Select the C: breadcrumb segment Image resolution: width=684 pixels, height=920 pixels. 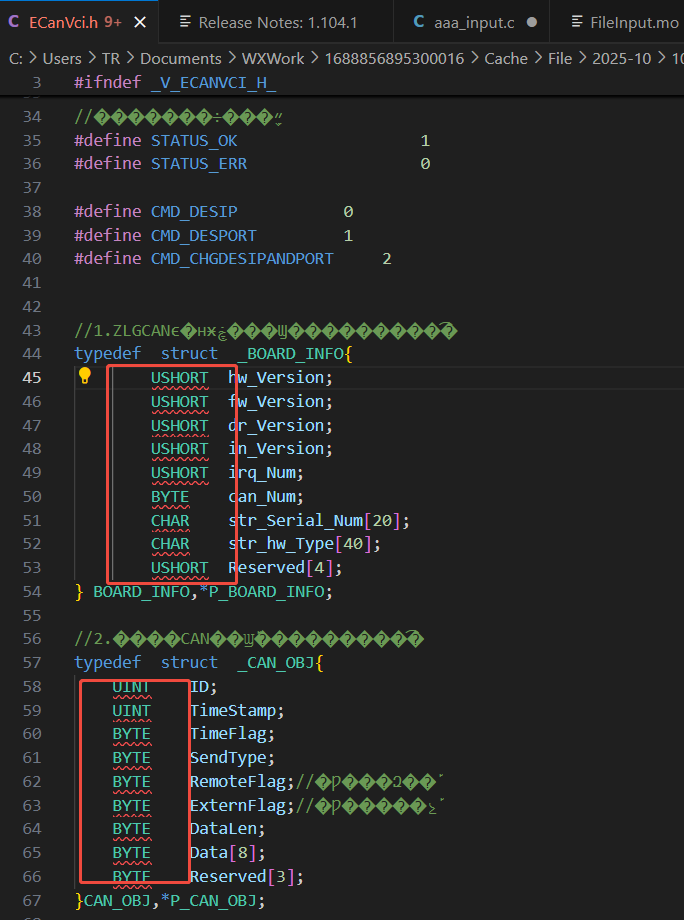coord(16,59)
